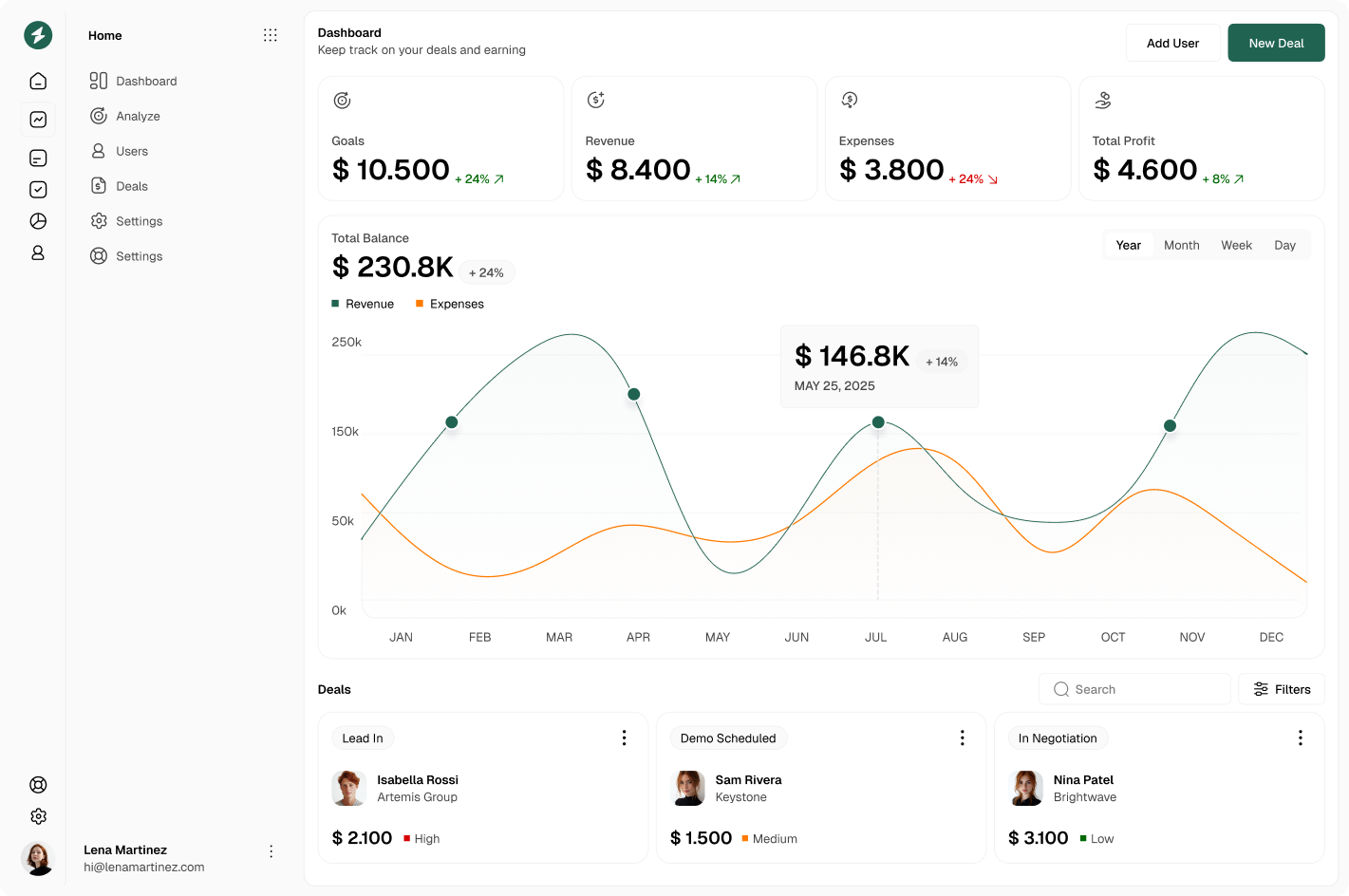This screenshot has width=1349, height=896.
Task: Open the Lena Martinez account menu dots
Action: (x=271, y=851)
